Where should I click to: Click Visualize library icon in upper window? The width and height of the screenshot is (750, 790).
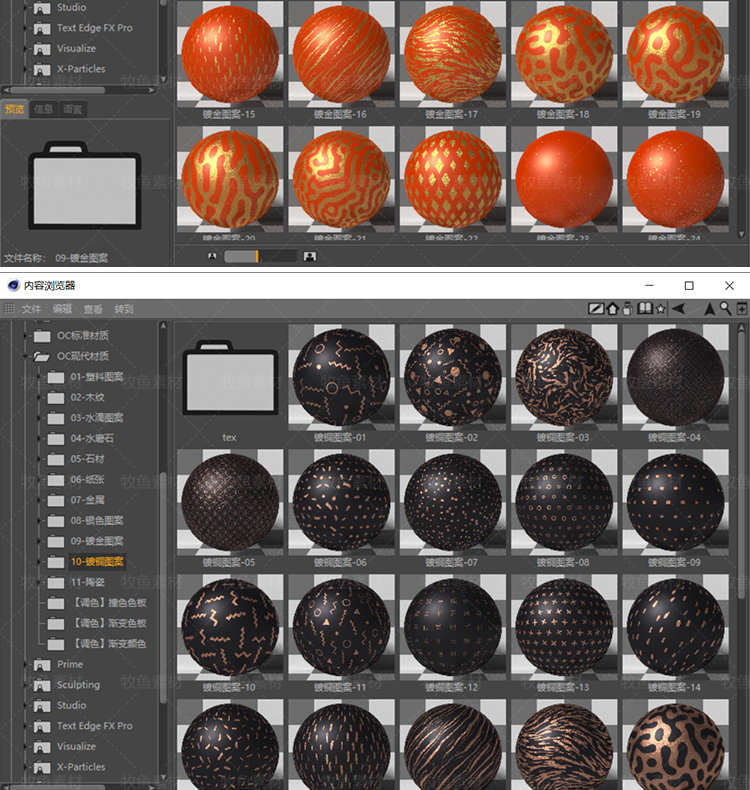42,49
